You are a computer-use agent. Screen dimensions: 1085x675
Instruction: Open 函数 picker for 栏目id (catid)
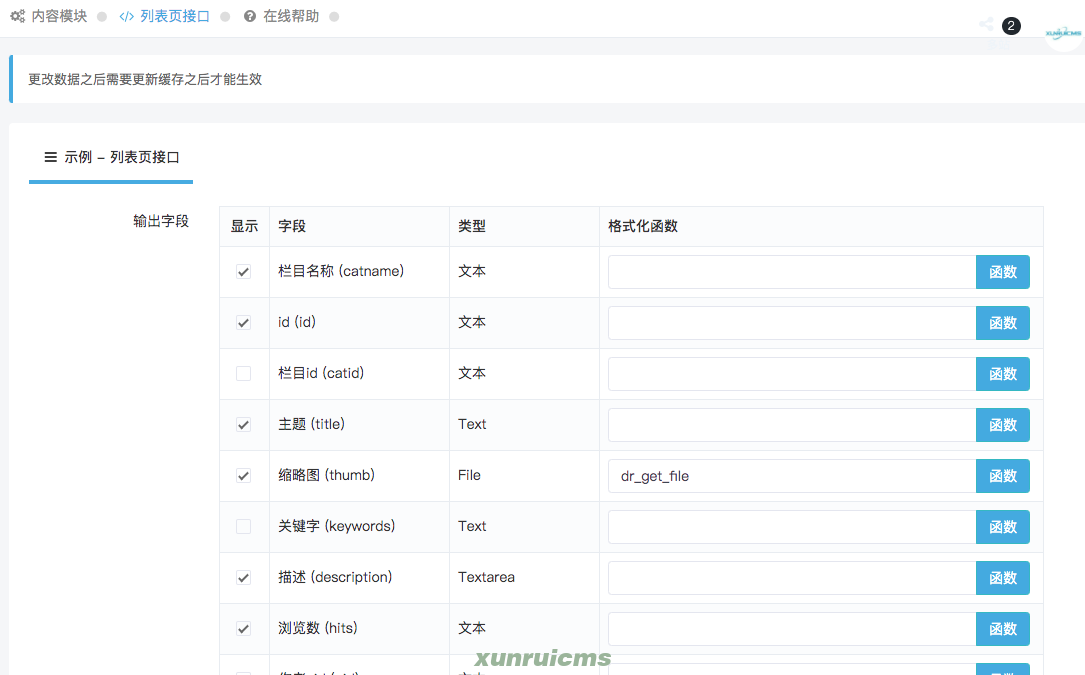coord(1003,374)
